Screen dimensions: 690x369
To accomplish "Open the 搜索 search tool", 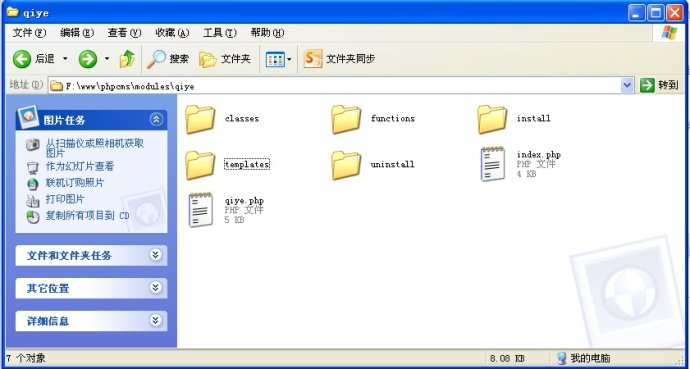I will click(168, 59).
